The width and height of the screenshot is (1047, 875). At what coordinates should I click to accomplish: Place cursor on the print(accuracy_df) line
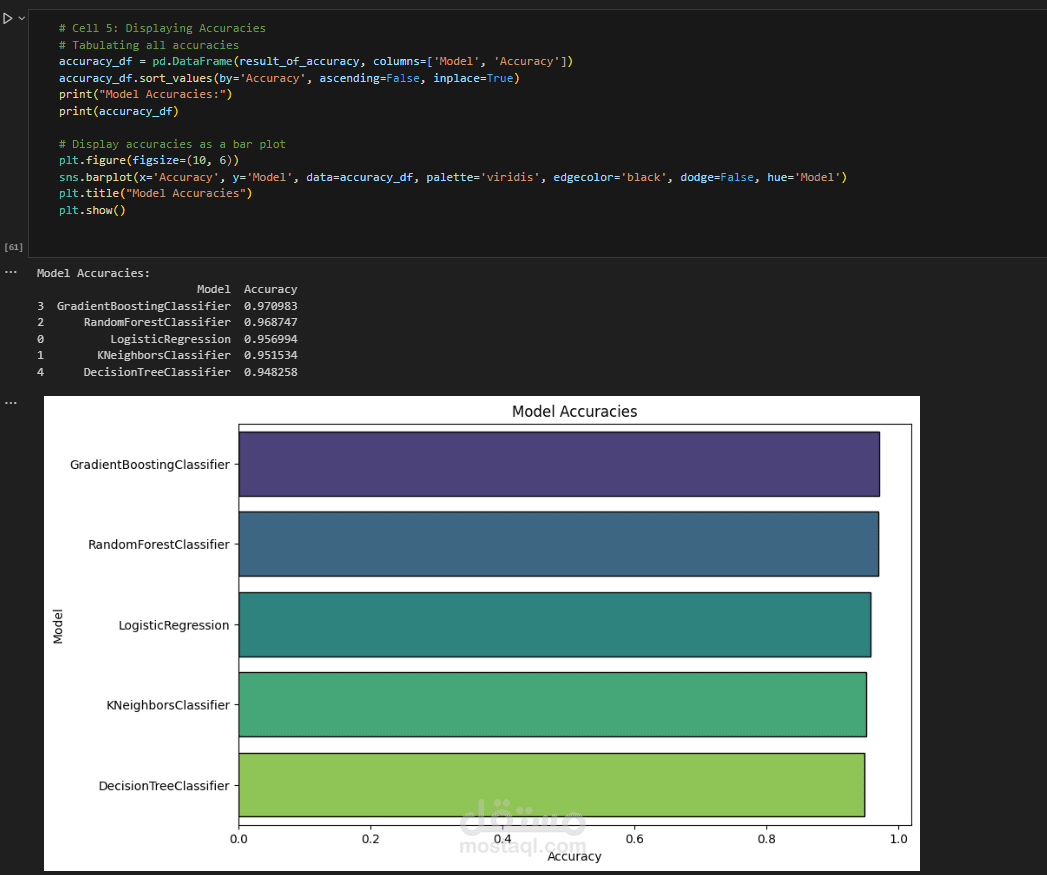(118, 111)
